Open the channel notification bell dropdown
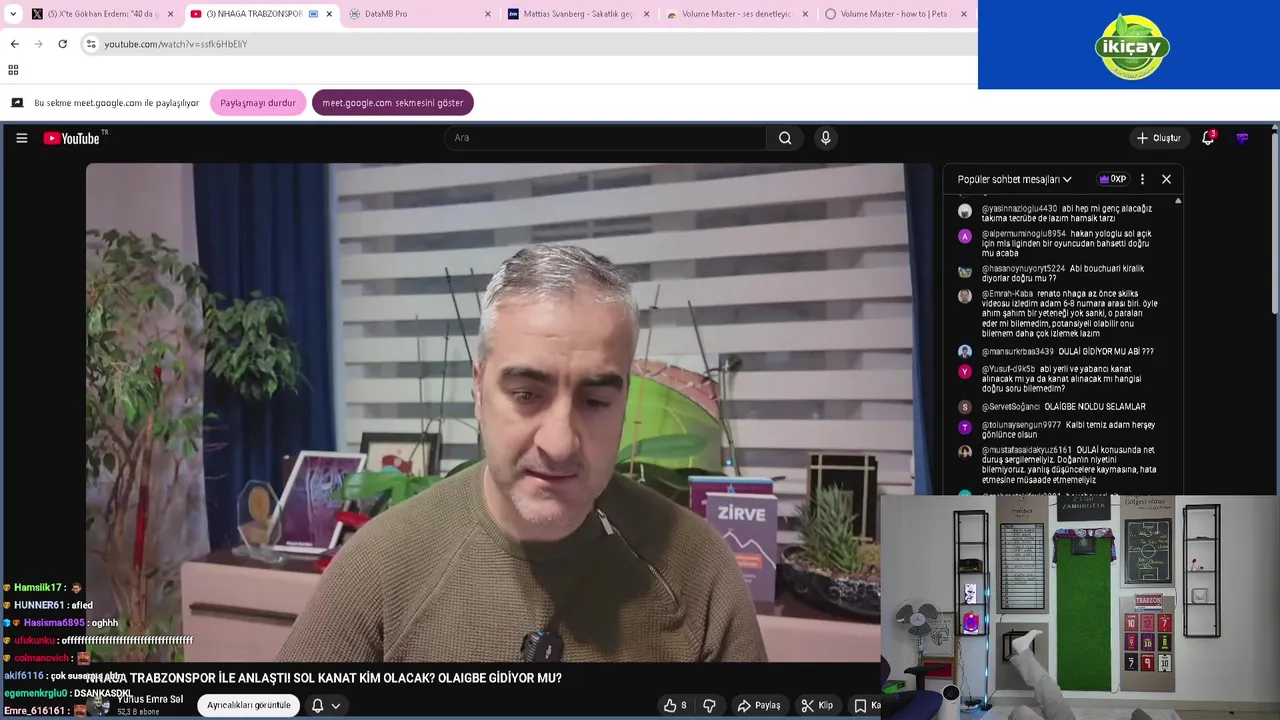1280x720 pixels. tap(325, 705)
